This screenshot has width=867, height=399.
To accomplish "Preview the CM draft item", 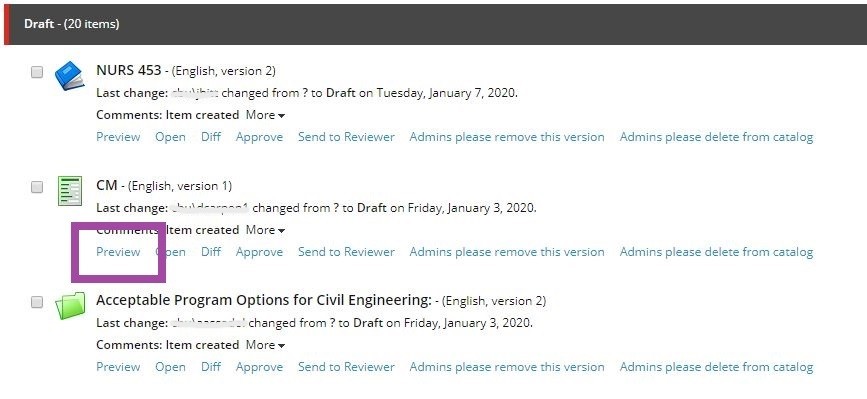I will coord(118,252).
